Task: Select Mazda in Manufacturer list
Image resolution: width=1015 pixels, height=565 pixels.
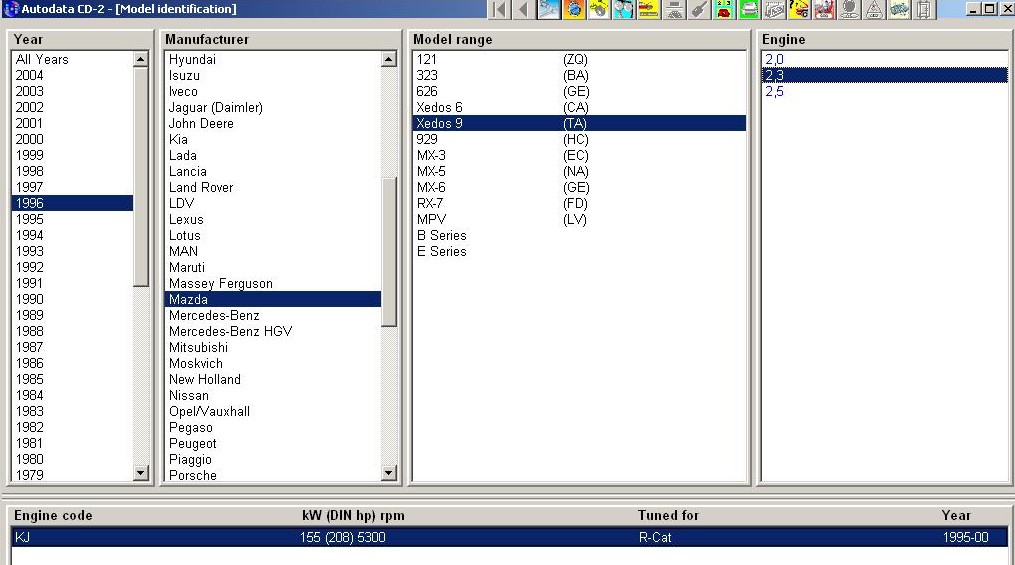Action: point(273,299)
